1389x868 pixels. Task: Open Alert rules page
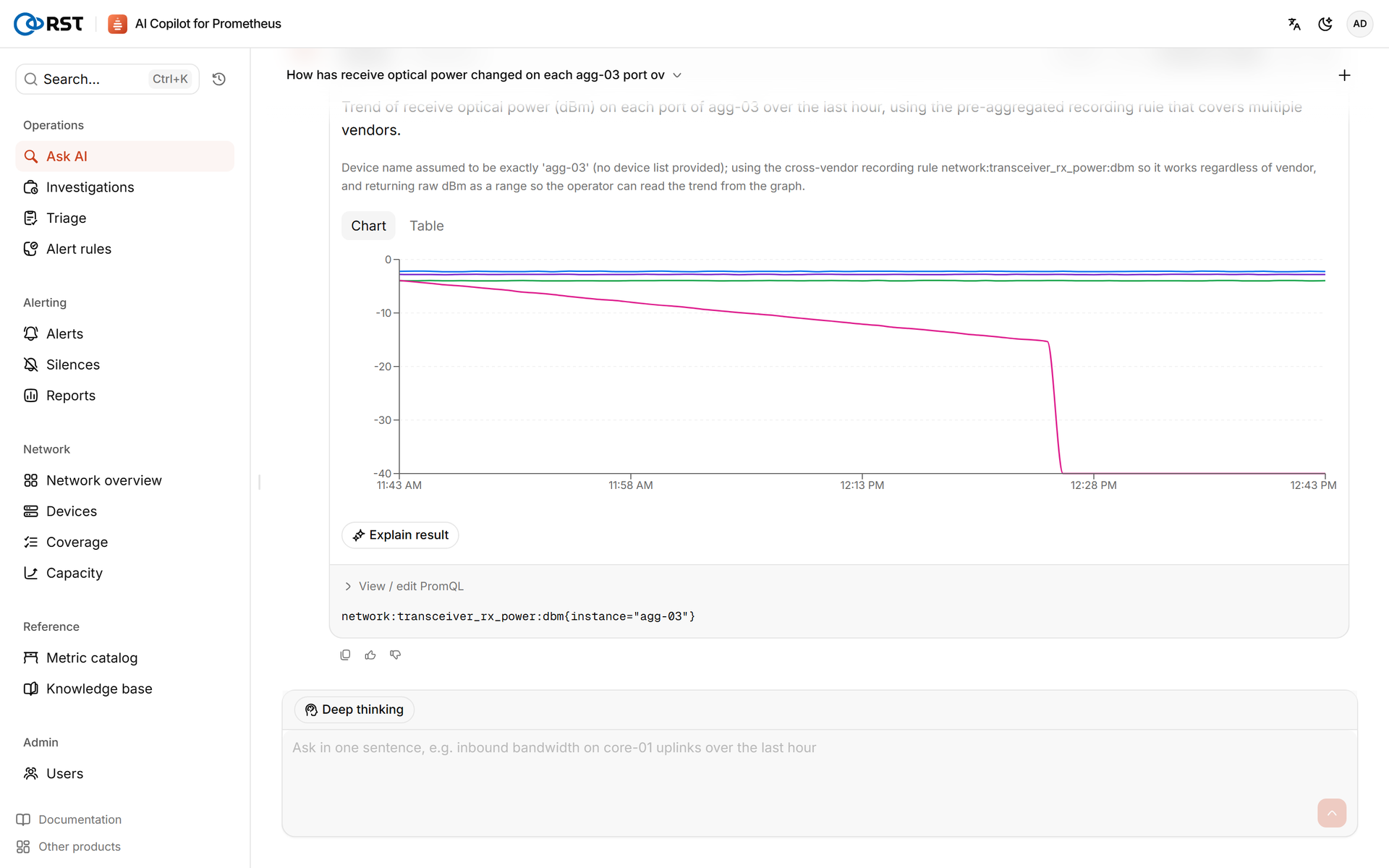(x=125, y=249)
